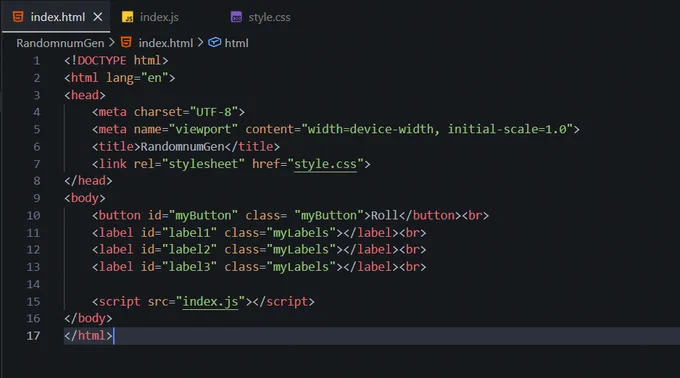Click the closing html tag on line 17
680x378 pixels.
coord(88,336)
